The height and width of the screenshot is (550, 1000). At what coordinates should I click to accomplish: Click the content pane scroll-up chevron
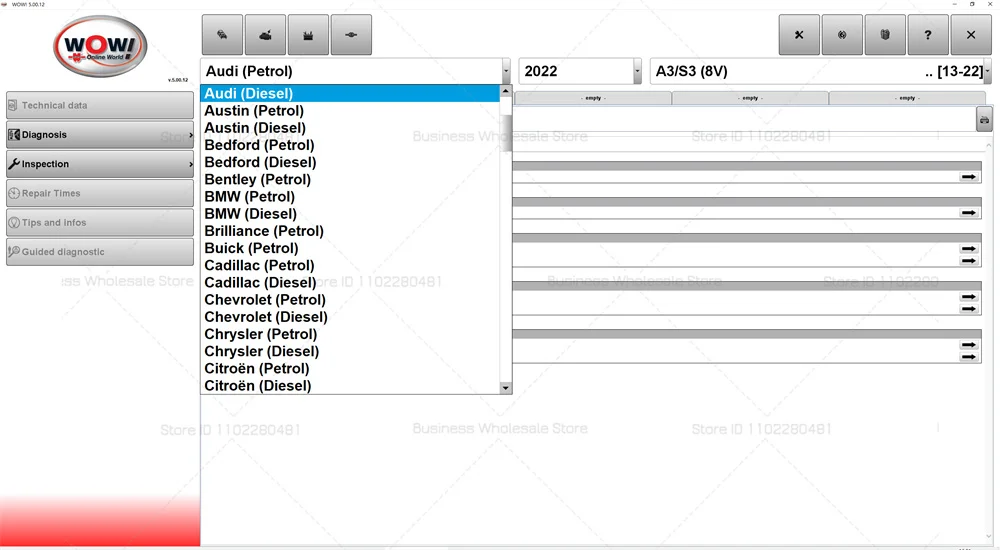pyautogui.click(x=989, y=146)
